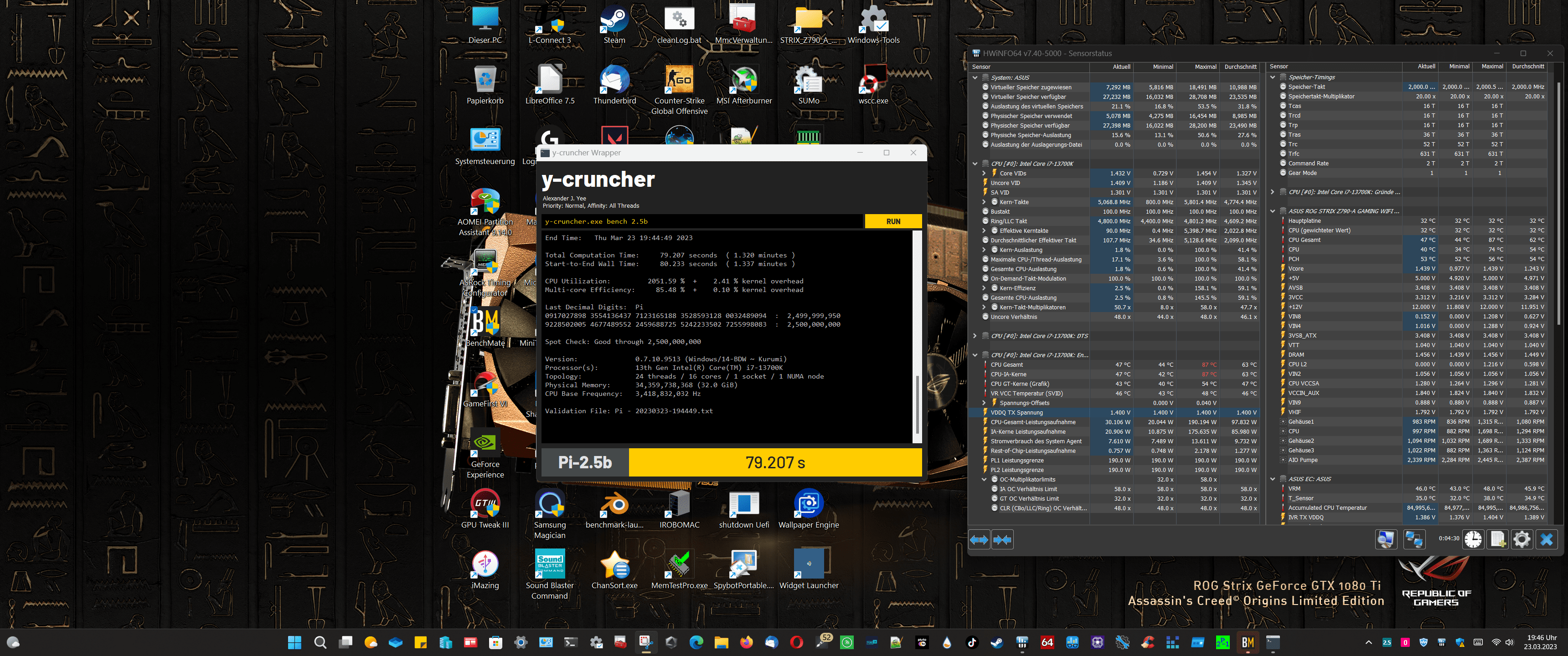This screenshot has height=656, width=1568.
Task: Click HWiNFO shrink columns arrows button
Action: click(x=1002, y=540)
